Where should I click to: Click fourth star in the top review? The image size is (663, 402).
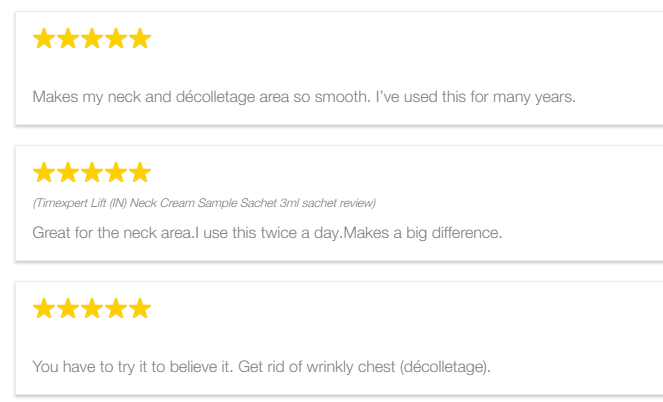(116, 38)
